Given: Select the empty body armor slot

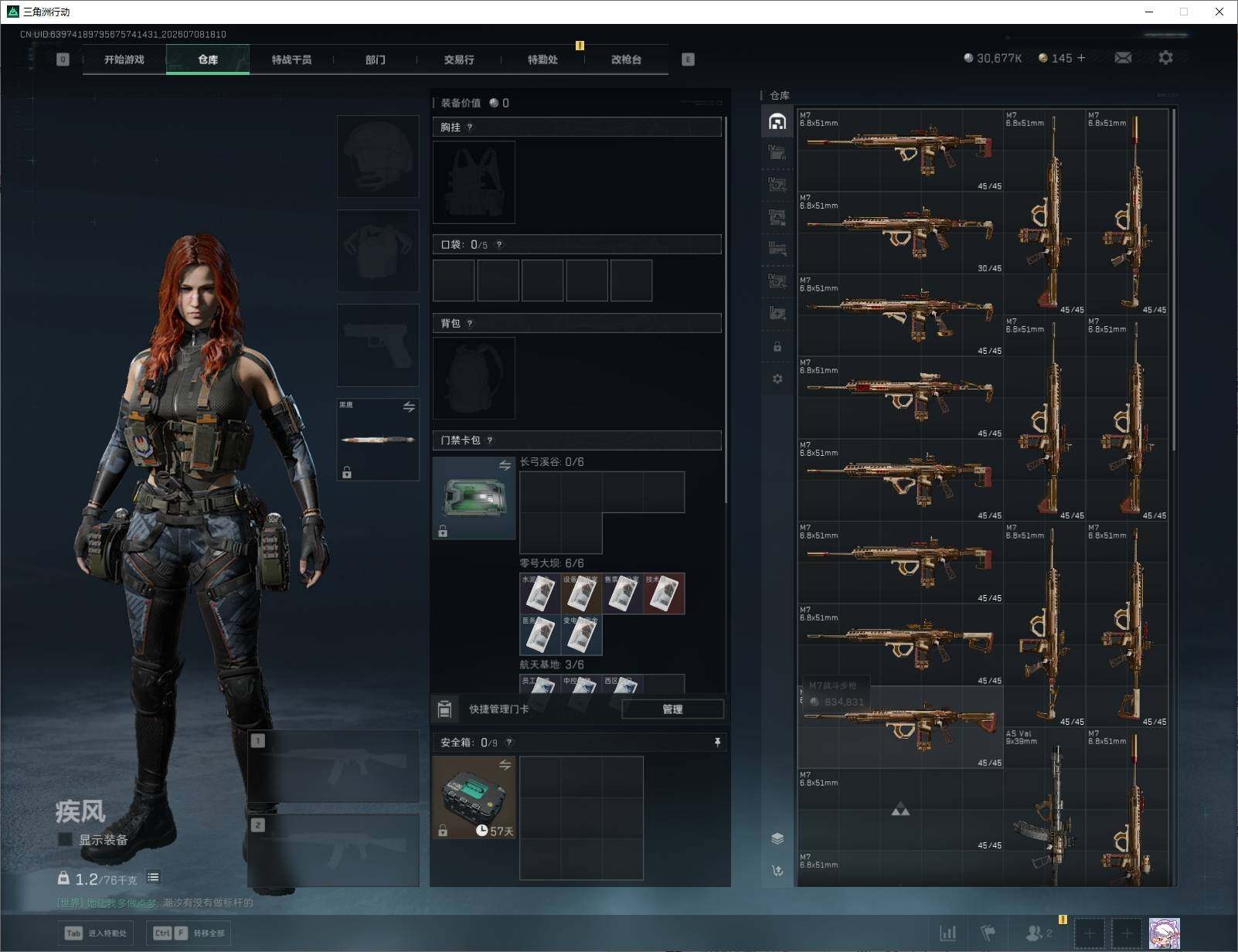Looking at the screenshot, I should click(378, 251).
